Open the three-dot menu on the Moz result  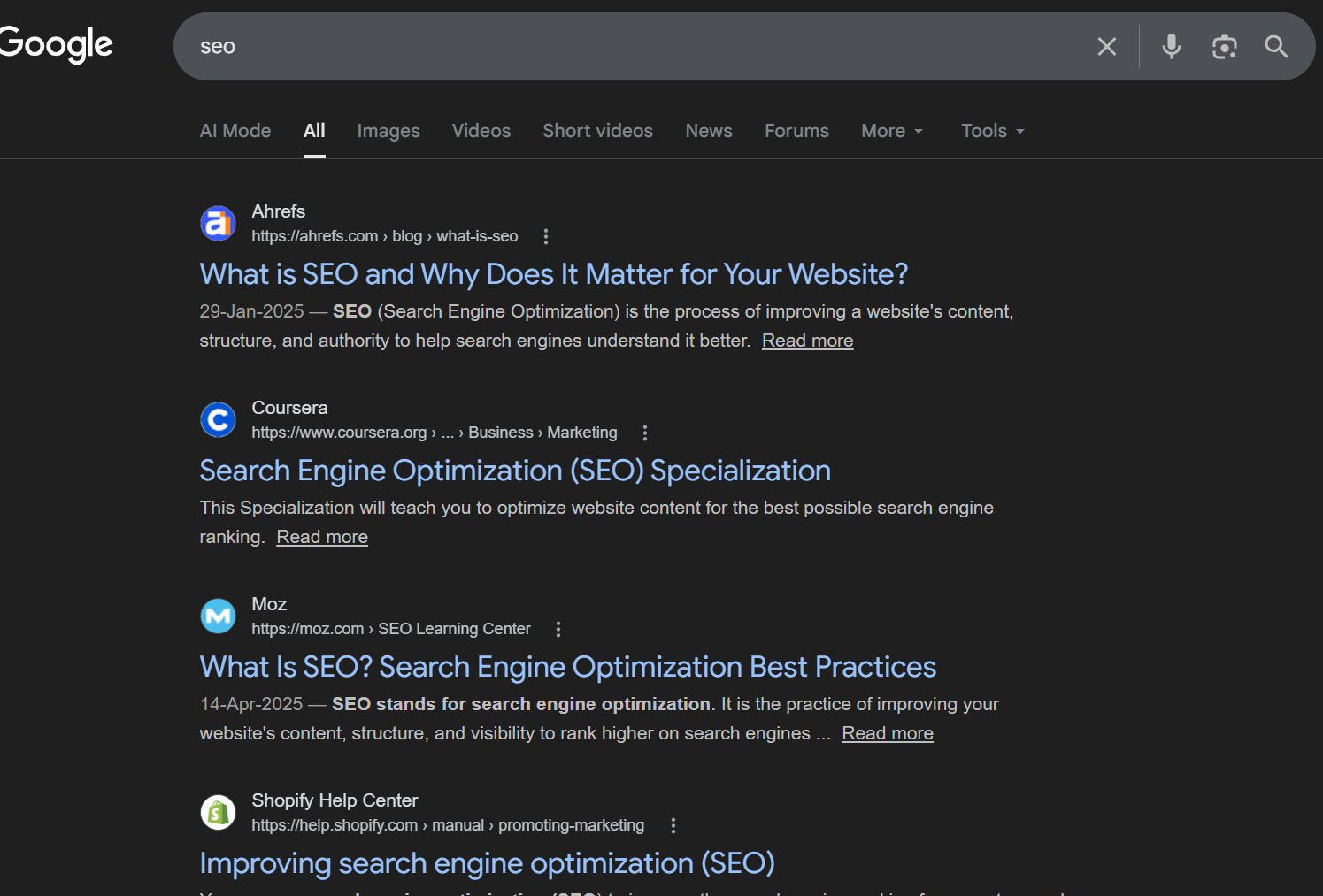tap(558, 628)
